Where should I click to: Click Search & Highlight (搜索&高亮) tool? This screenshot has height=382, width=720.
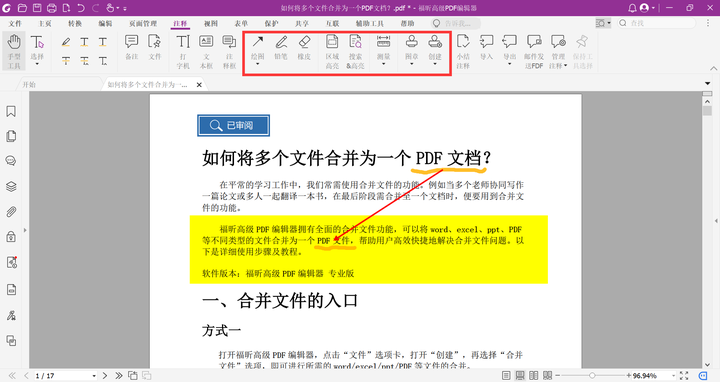coord(355,51)
